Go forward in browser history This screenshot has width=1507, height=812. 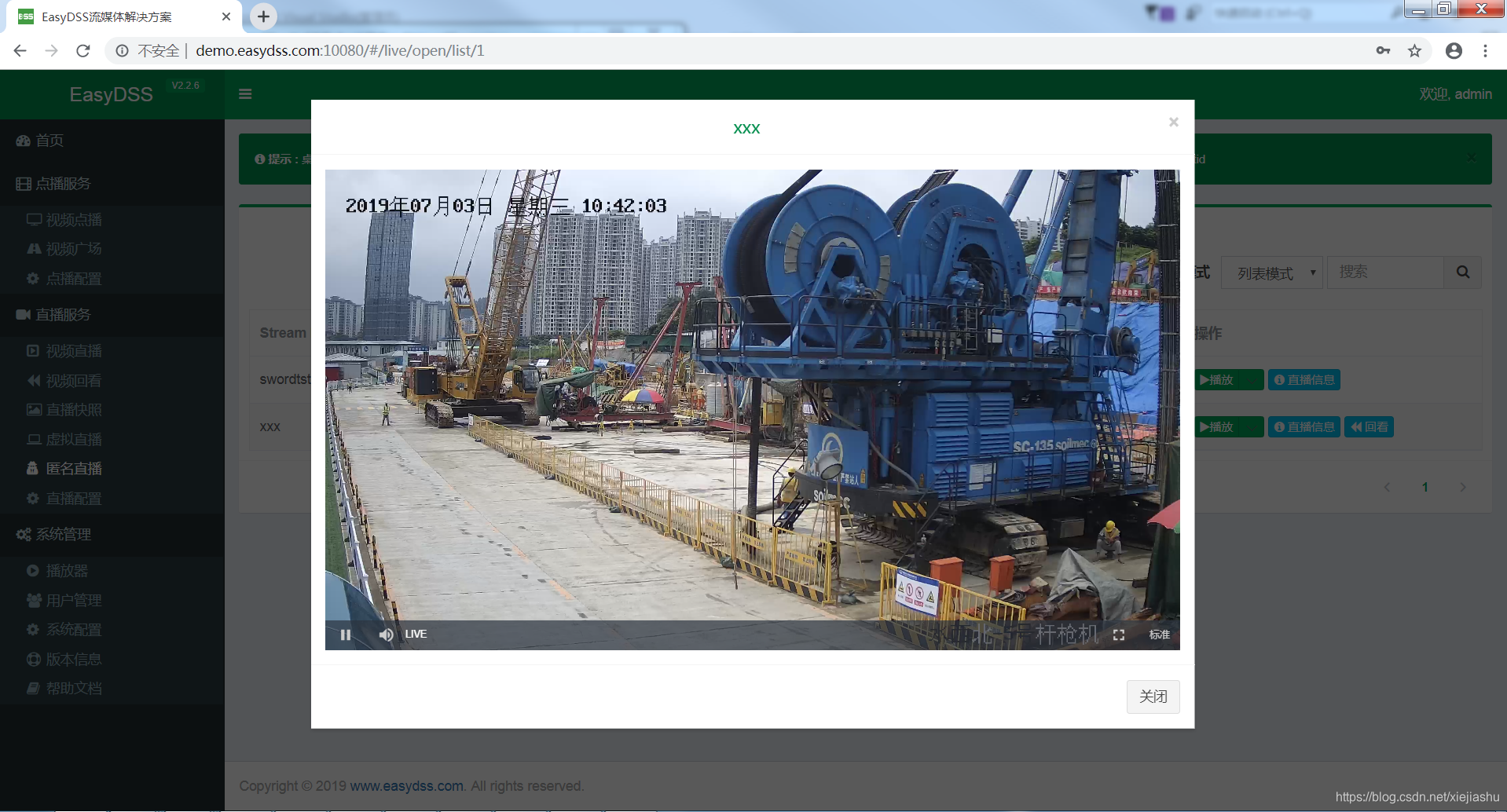point(52,51)
